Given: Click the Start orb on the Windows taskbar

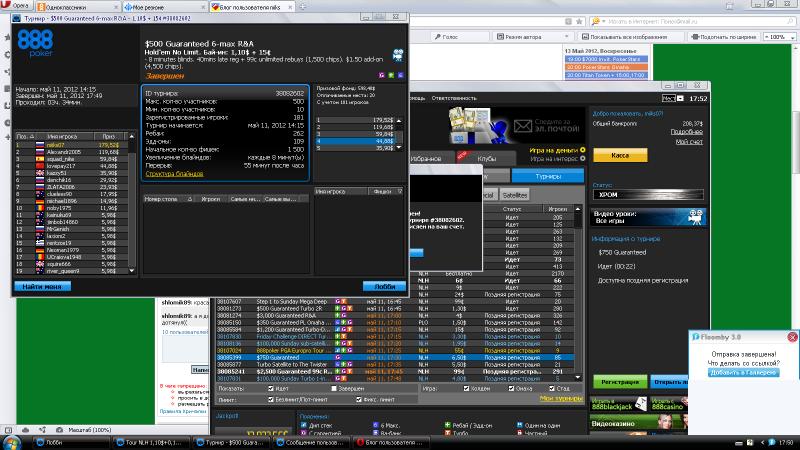Looking at the screenshot, I should coord(11,442).
